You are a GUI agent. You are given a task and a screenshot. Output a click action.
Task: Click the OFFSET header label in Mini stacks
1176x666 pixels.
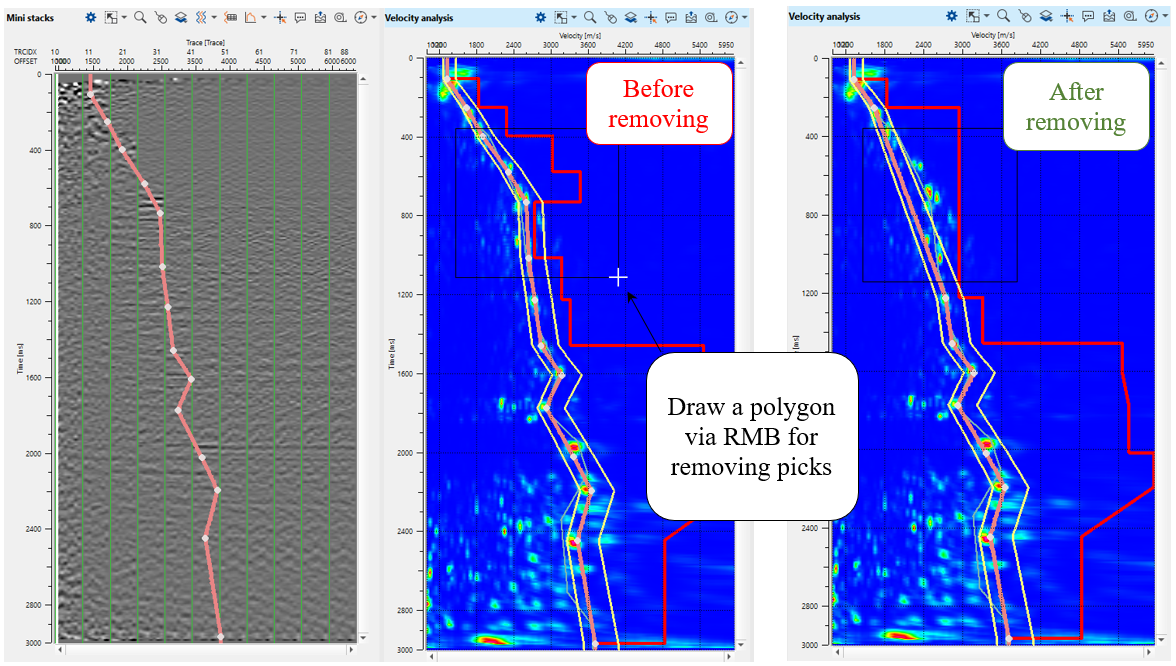[x=25, y=62]
